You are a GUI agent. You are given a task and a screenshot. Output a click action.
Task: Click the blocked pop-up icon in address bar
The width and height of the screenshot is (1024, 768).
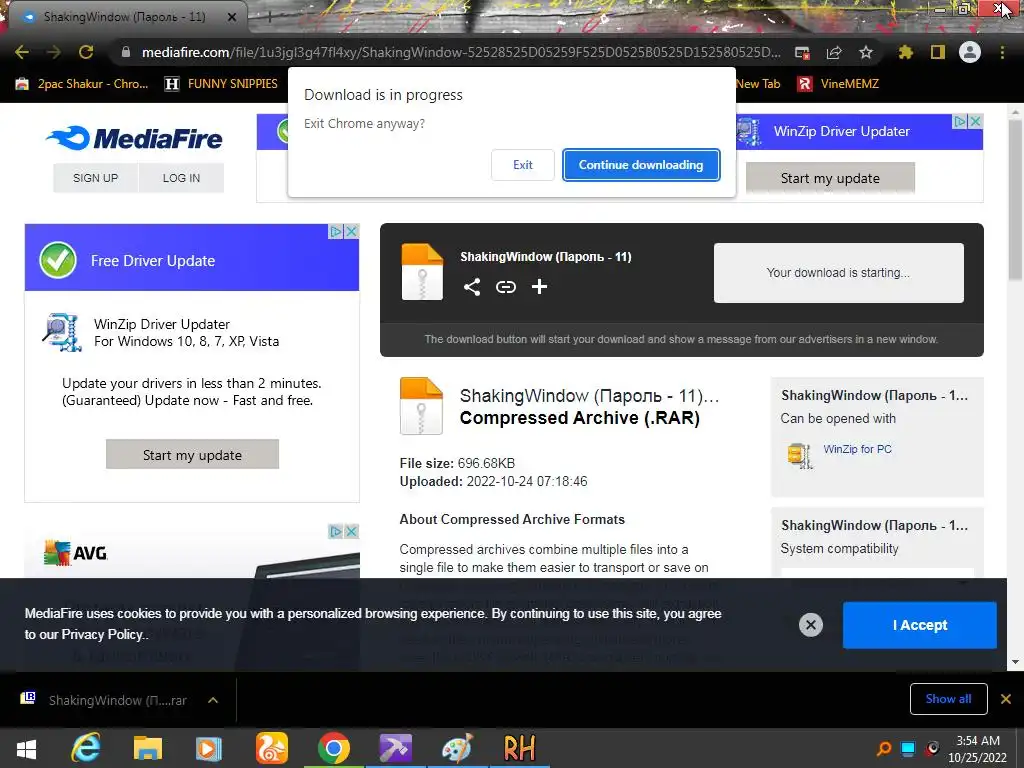pyautogui.click(x=802, y=53)
